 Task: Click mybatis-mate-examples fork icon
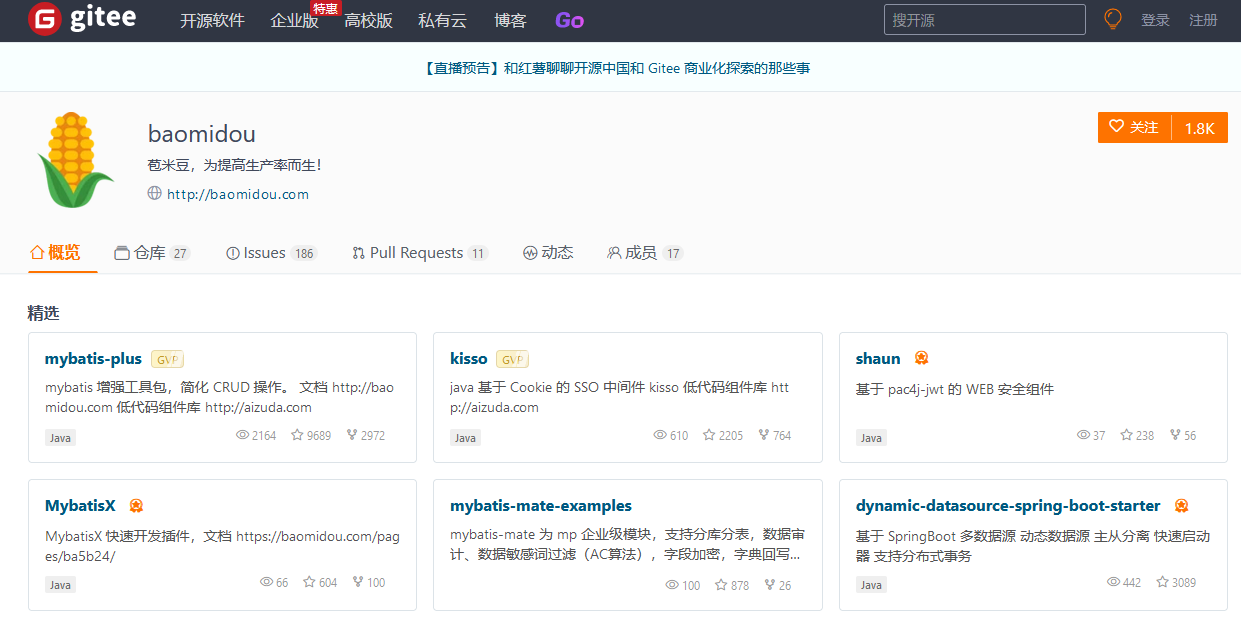pyautogui.click(x=770, y=585)
